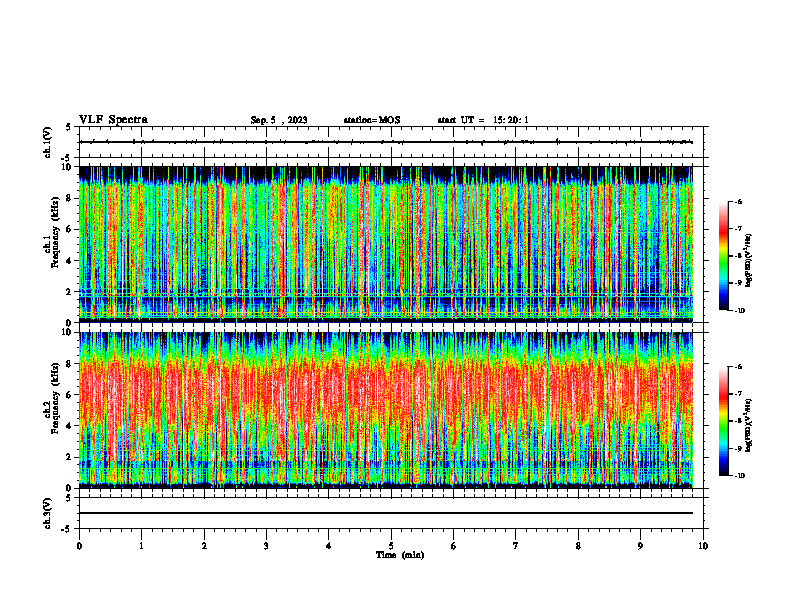Image resolution: width=792 pixels, height=612 pixels.
Task: Click time axis tick label "4"
Action: (329, 546)
